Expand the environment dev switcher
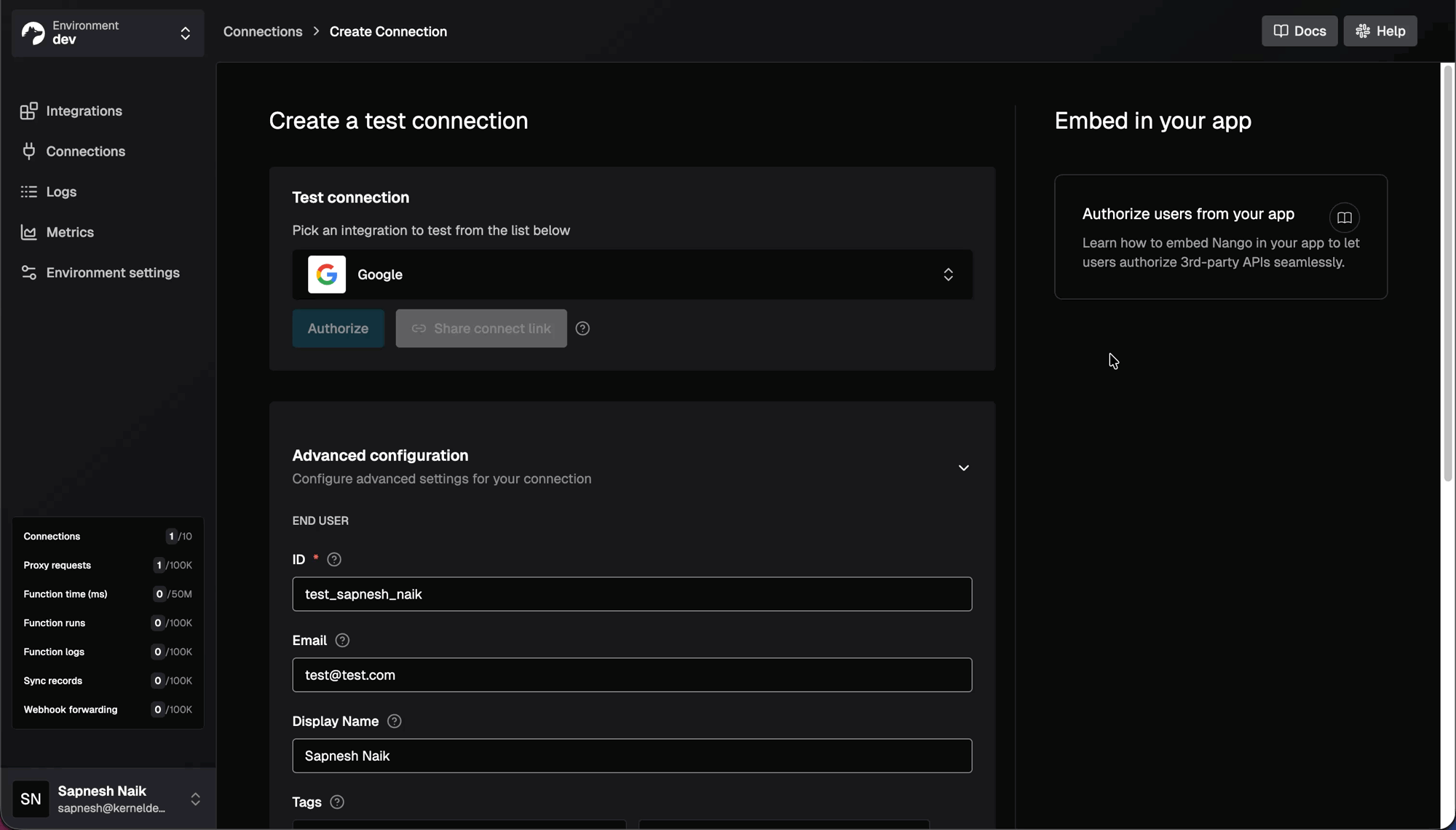This screenshot has width=1456, height=830. click(x=186, y=33)
